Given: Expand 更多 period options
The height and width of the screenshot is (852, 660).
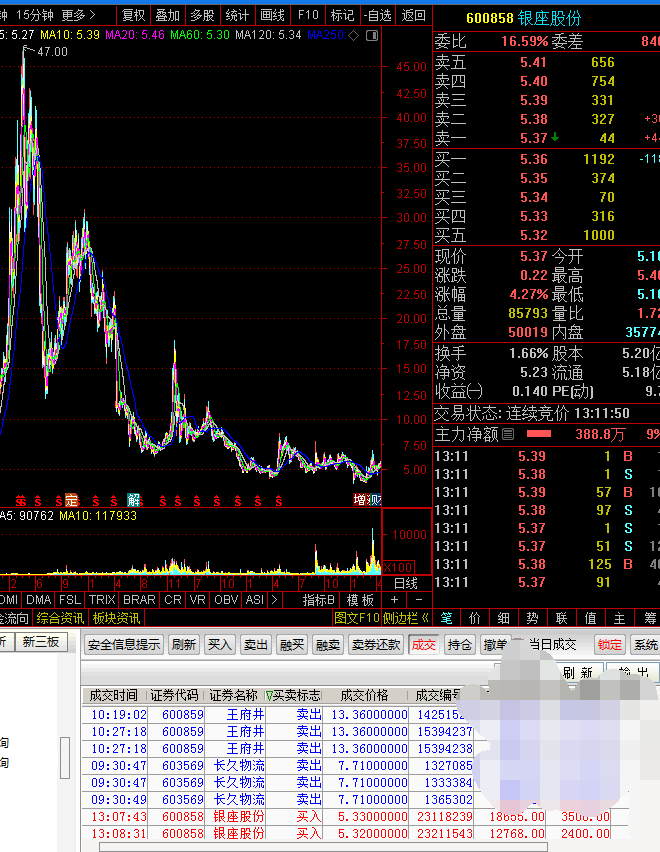Looking at the screenshot, I should click(x=78, y=15).
